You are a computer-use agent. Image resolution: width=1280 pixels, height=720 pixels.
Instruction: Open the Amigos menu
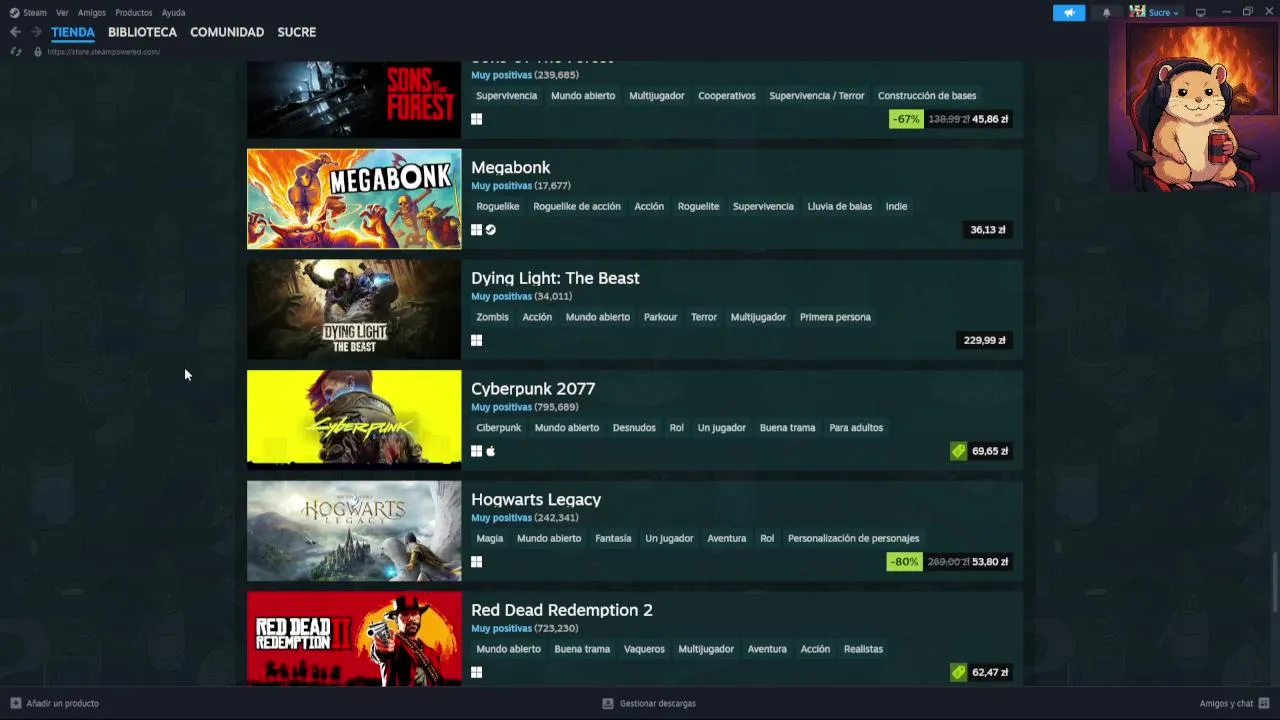pyautogui.click(x=92, y=13)
